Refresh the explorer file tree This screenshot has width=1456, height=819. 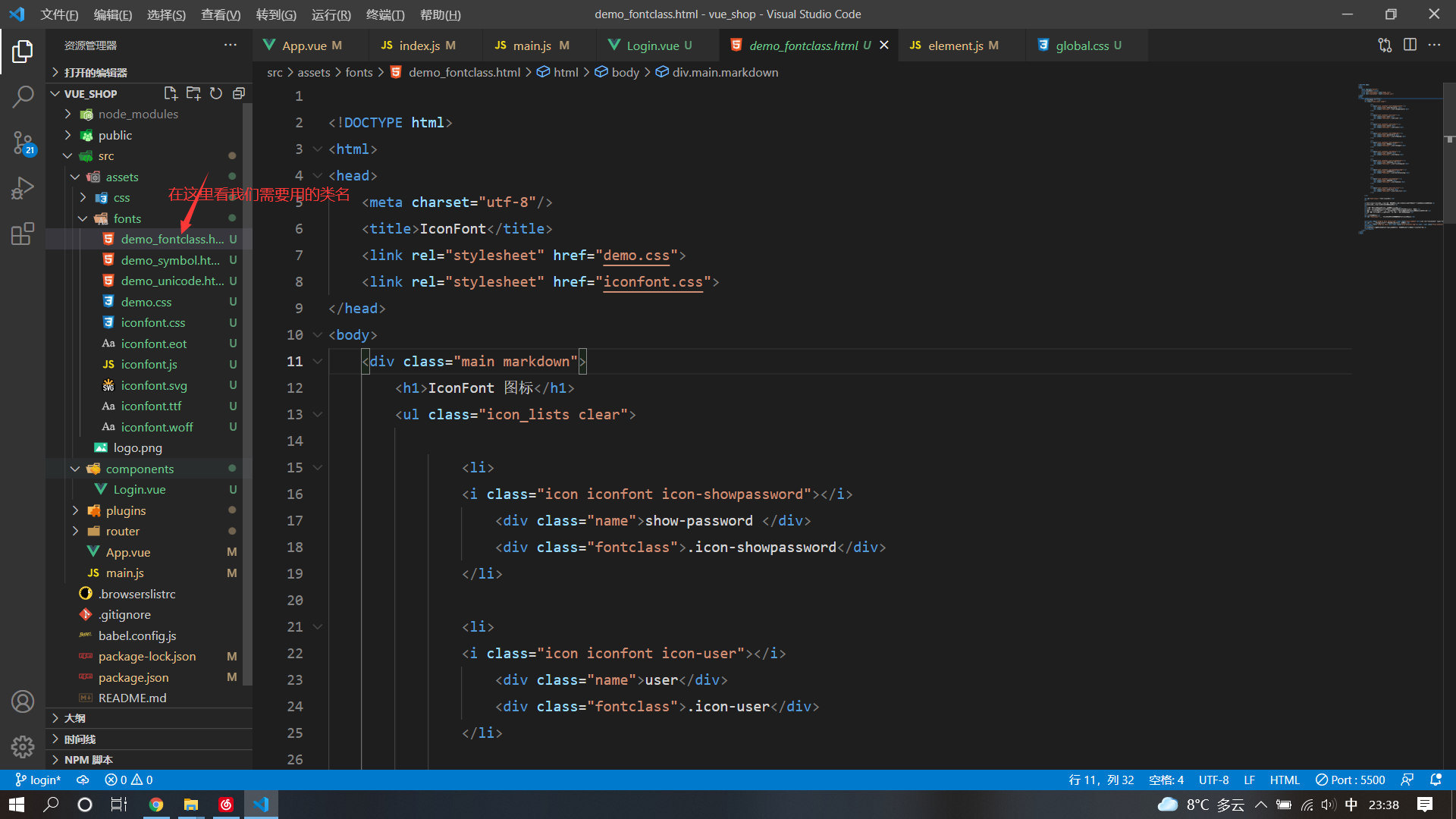click(216, 93)
